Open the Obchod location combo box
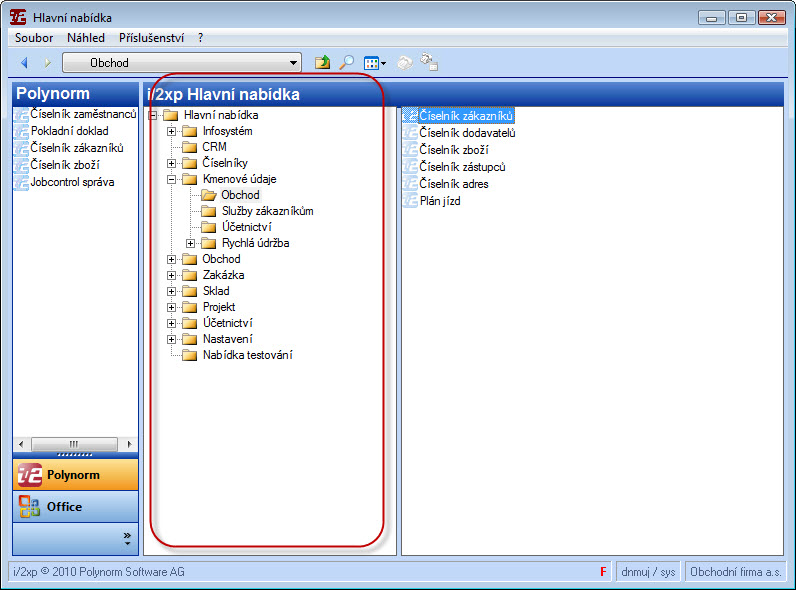The image size is (796, 590). point(182,62)
